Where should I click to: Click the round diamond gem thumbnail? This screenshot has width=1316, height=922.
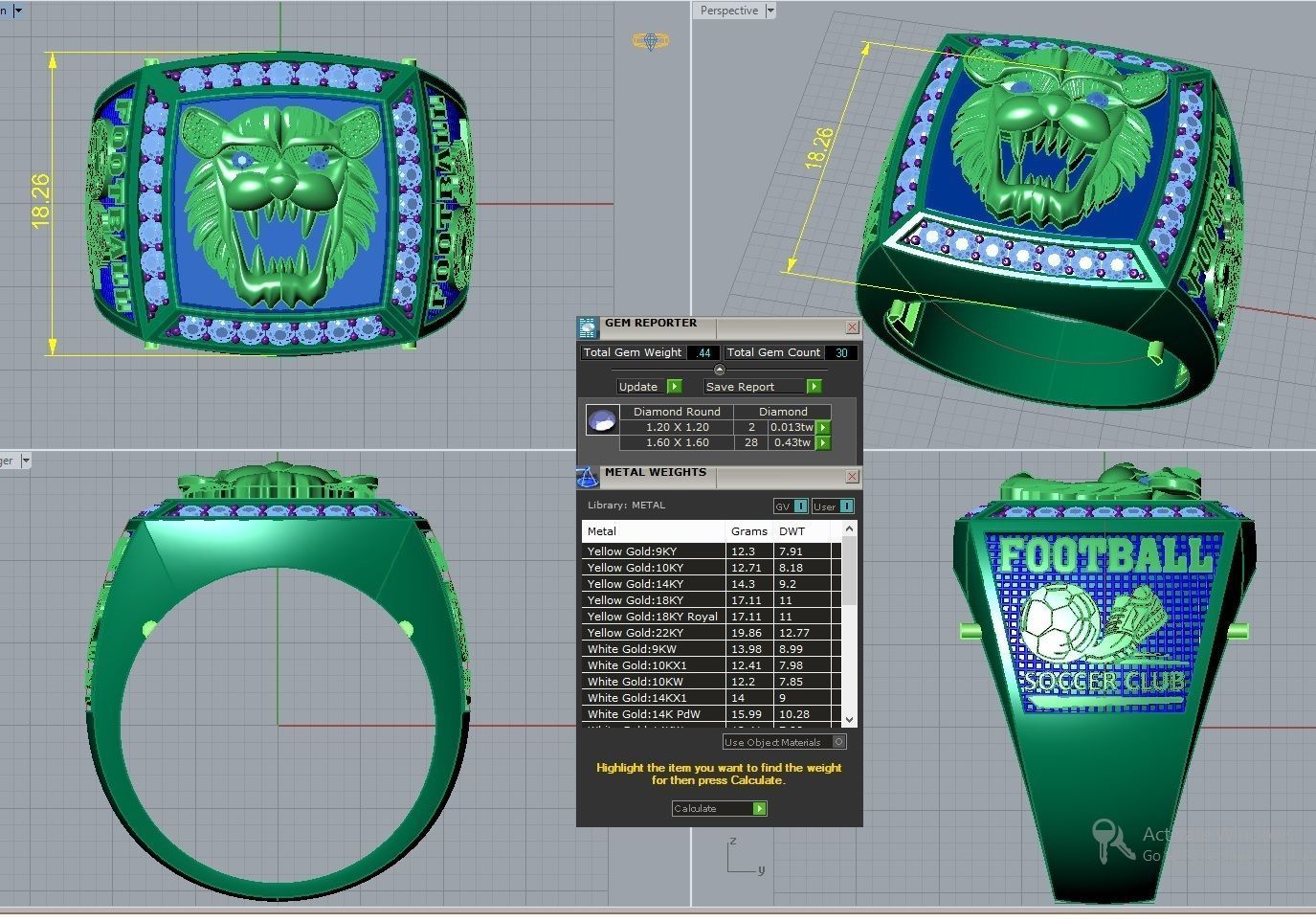pyautogui.click(x=602, y=421)
